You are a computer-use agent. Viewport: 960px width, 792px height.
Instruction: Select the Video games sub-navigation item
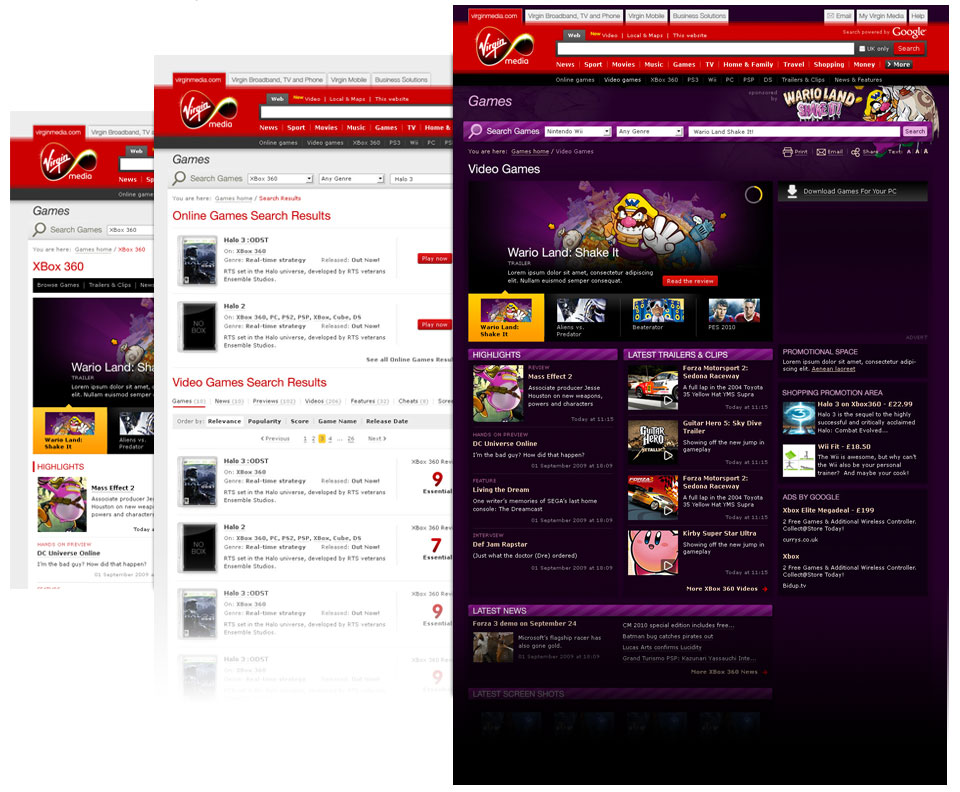point(623,79)
